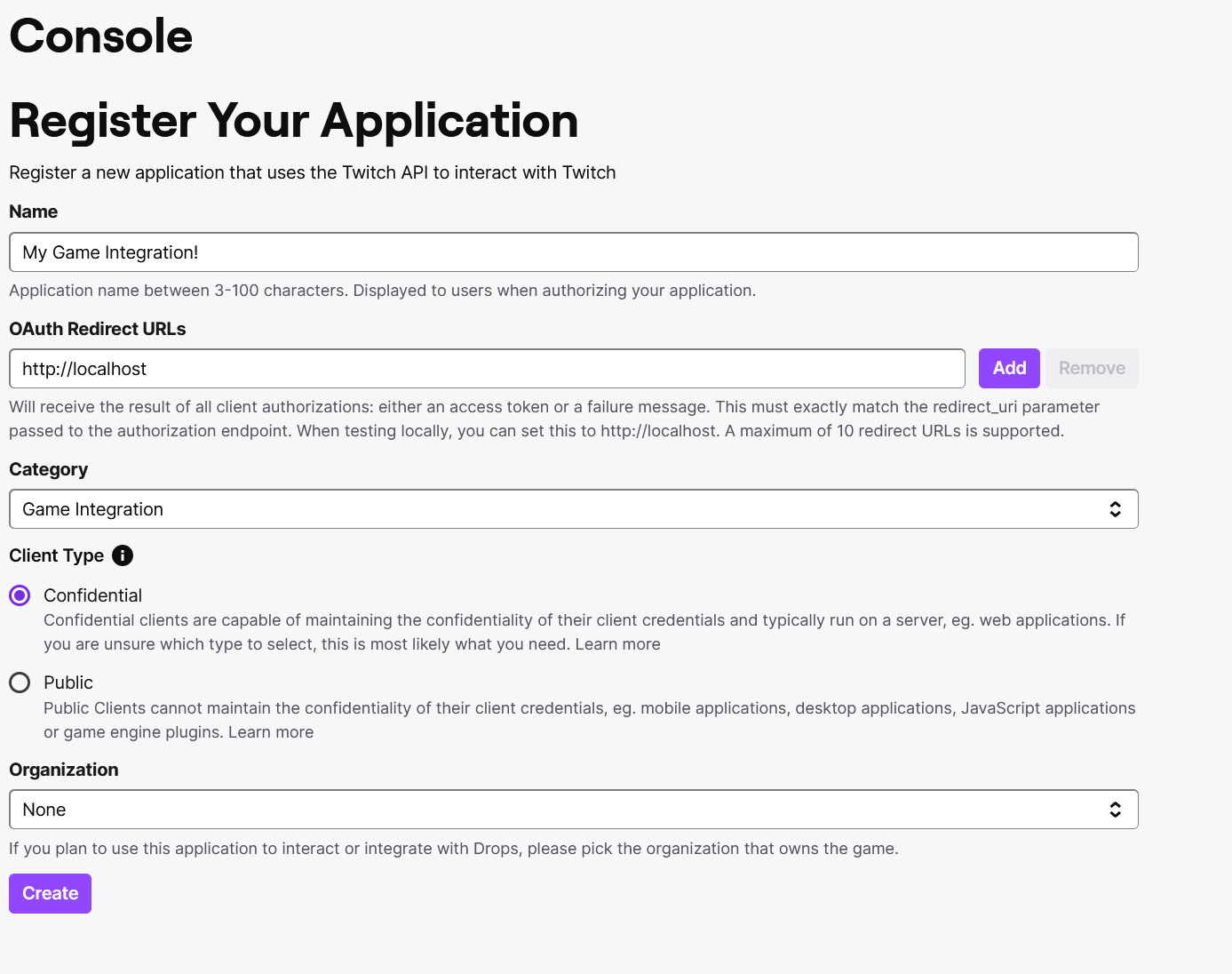Select the Public radio button
1232x974 pixels.
pyautogui.click(x=20, y=683)
